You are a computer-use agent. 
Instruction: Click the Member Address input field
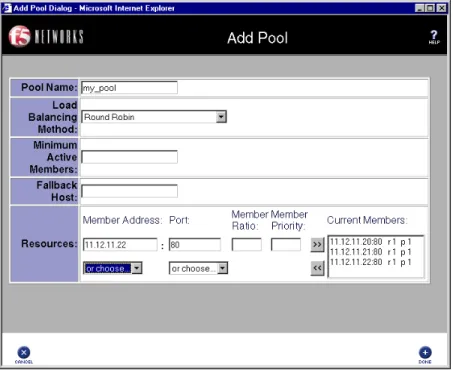click(120, 244)
